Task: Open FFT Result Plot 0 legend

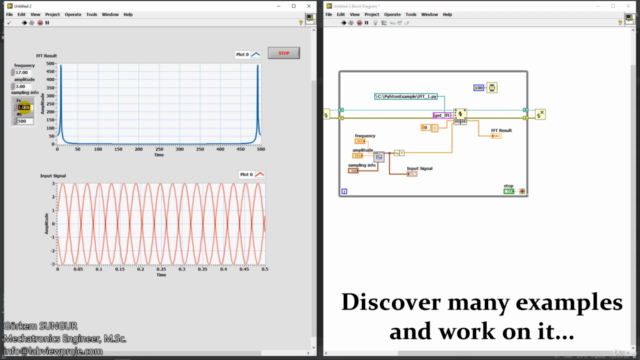Action: pyautogui.click(x=247, y=54)
